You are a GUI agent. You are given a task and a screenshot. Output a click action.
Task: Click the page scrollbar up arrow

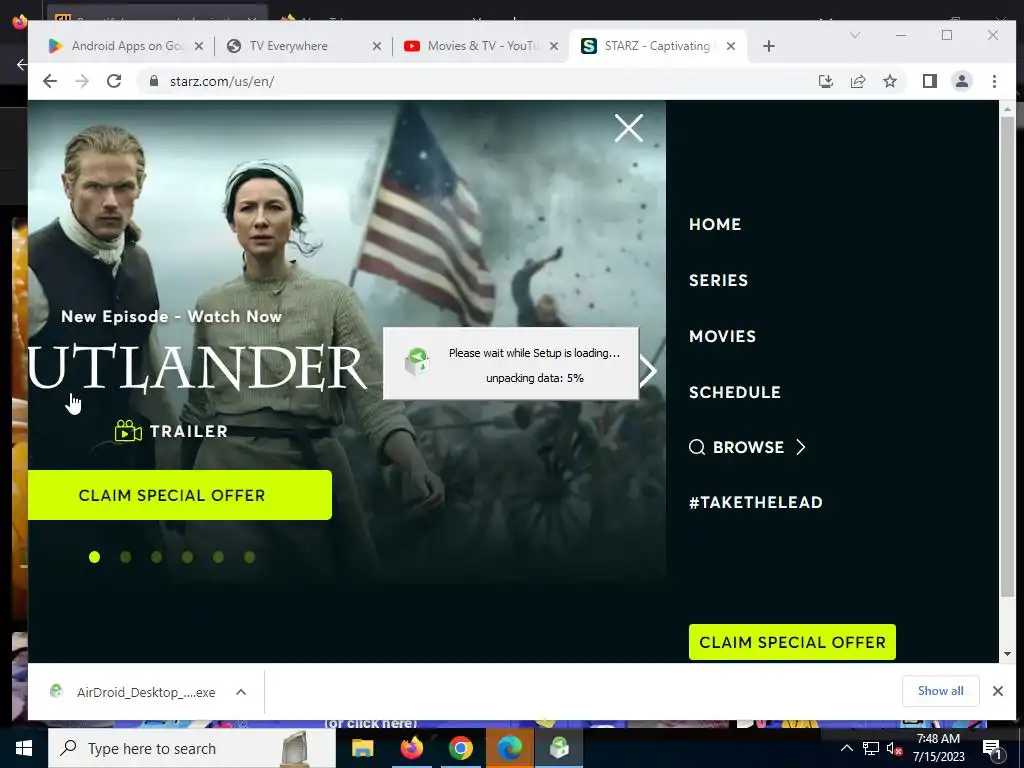click(1006, 109)
